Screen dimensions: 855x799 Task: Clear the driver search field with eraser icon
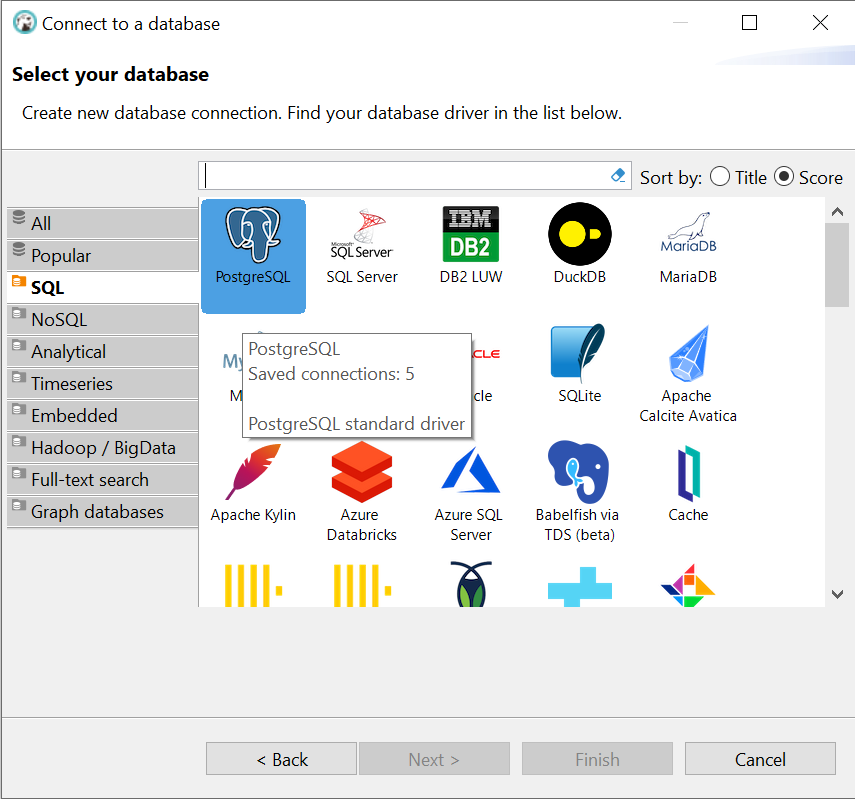click(x=618, y=176)
